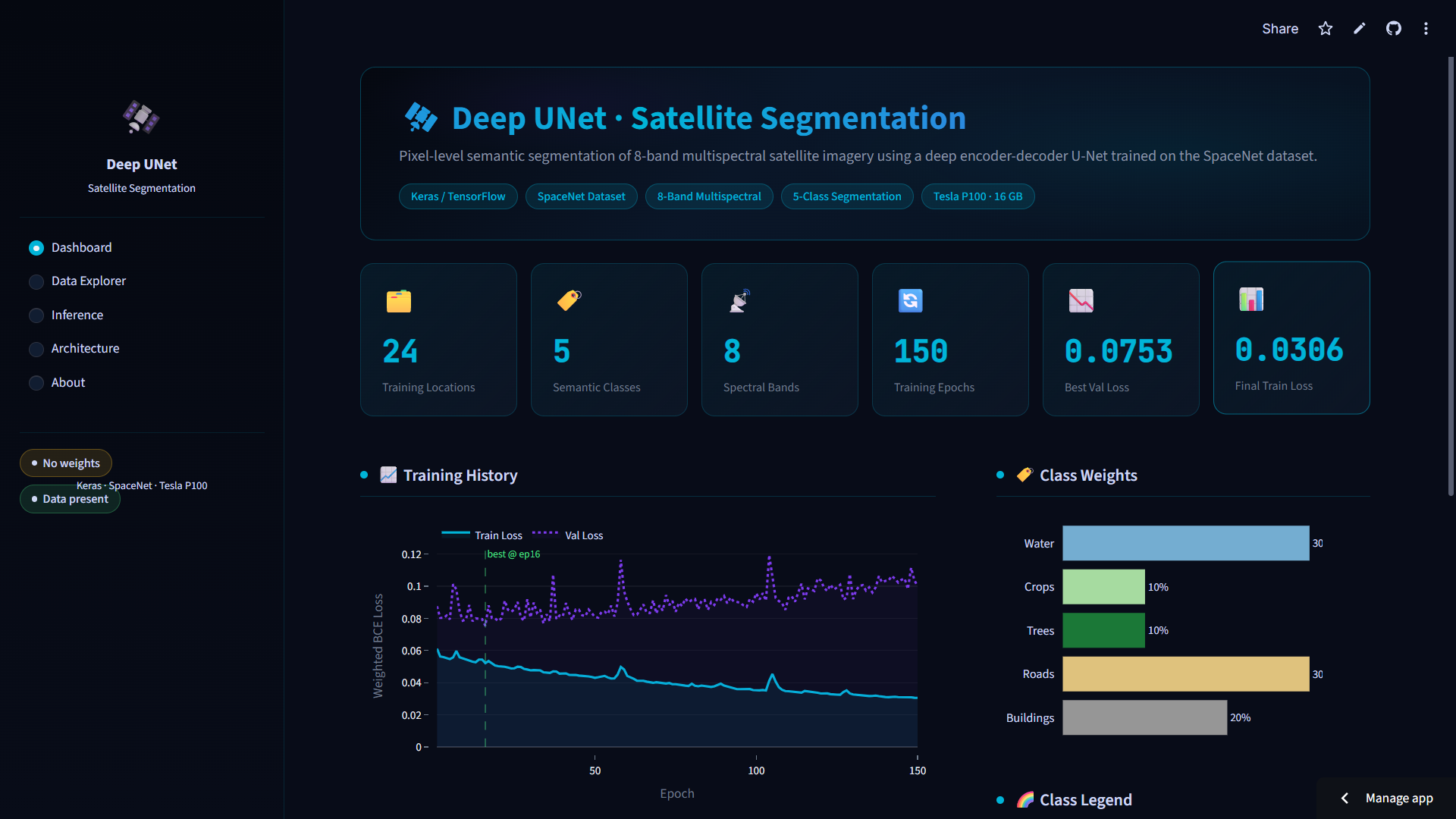Click the Water class weight bar
Viewport: 1456px width, 819px height.
tap(1185, 543)
